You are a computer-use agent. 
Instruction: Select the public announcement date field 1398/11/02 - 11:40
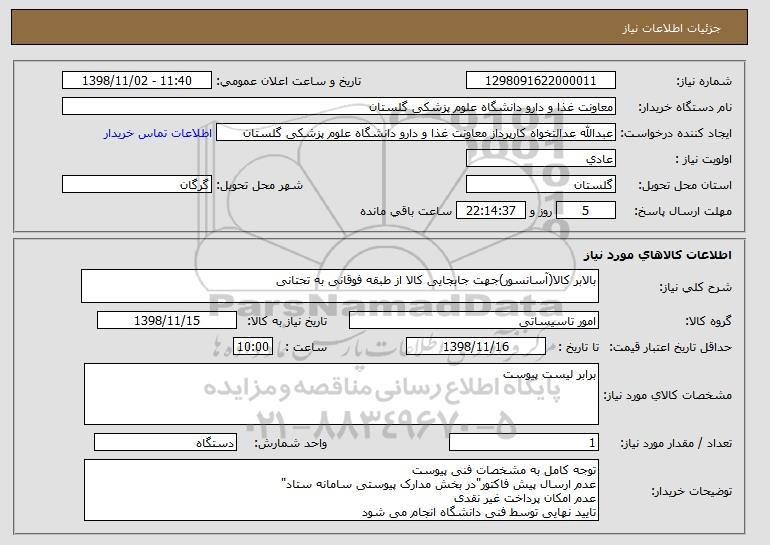click(x=137, y=81)
